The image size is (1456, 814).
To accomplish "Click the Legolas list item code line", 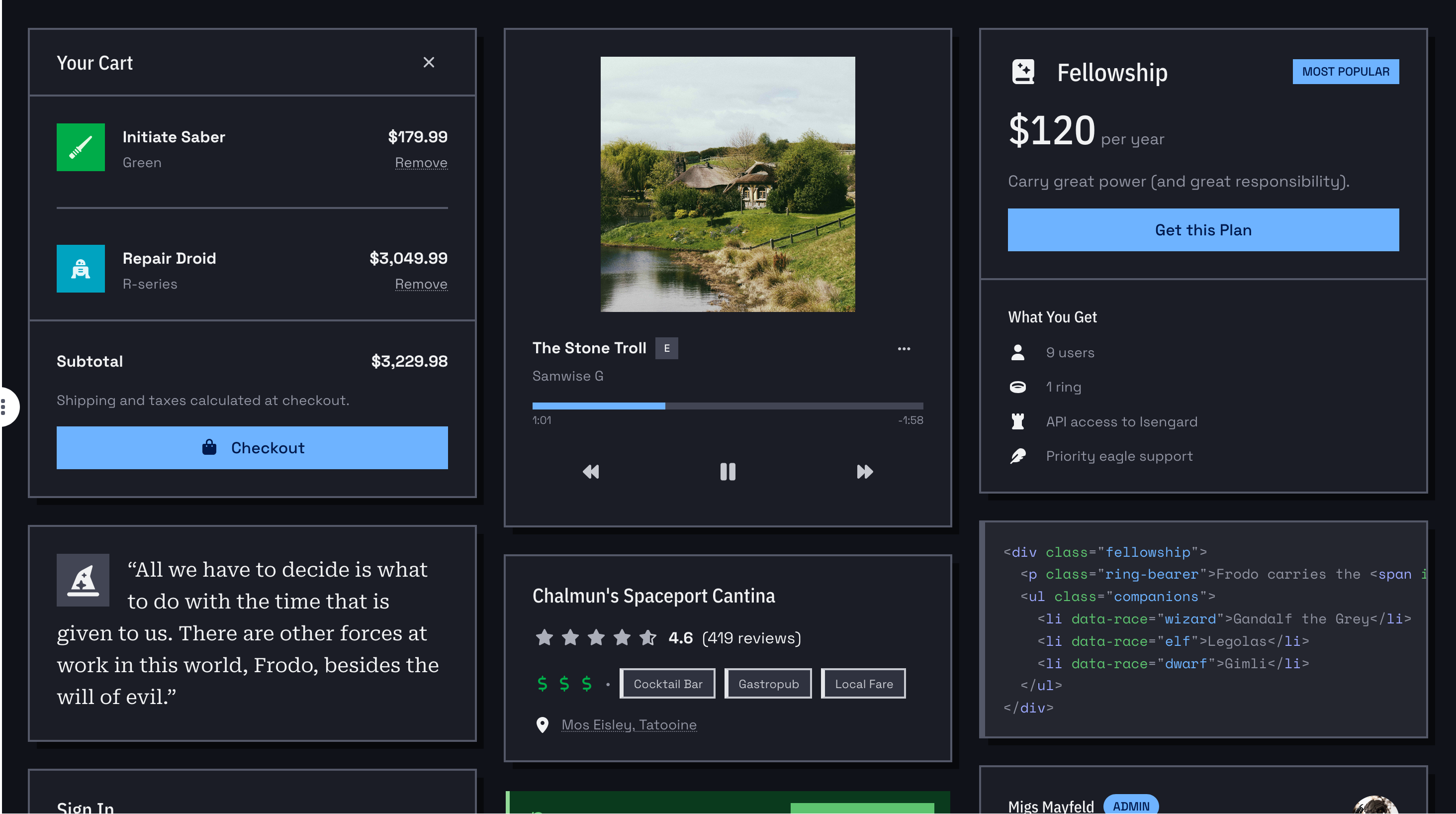I will tap(1173, 640).
